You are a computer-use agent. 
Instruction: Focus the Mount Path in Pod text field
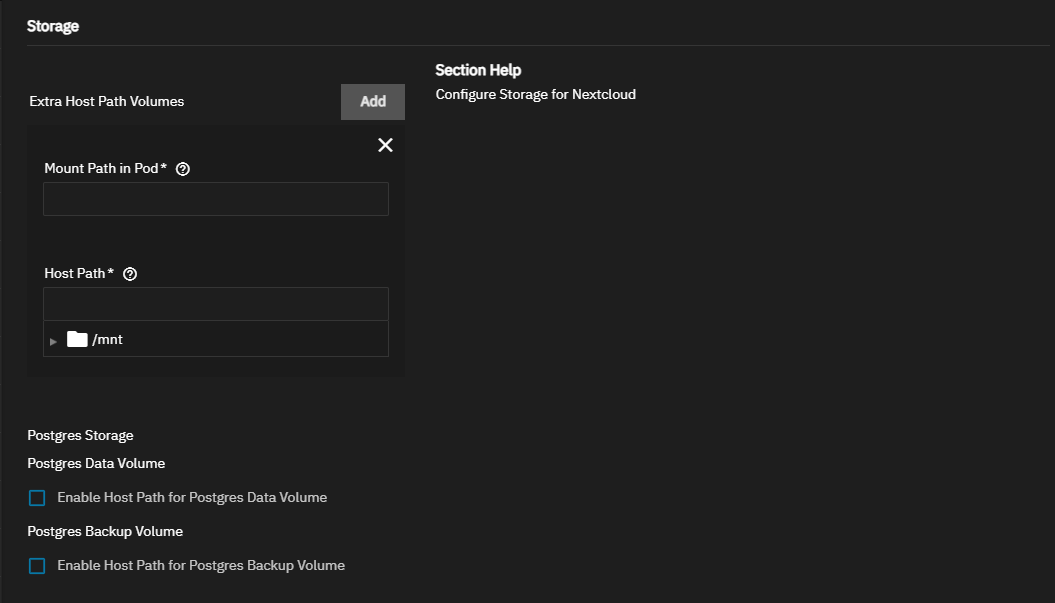coord(215,199)
